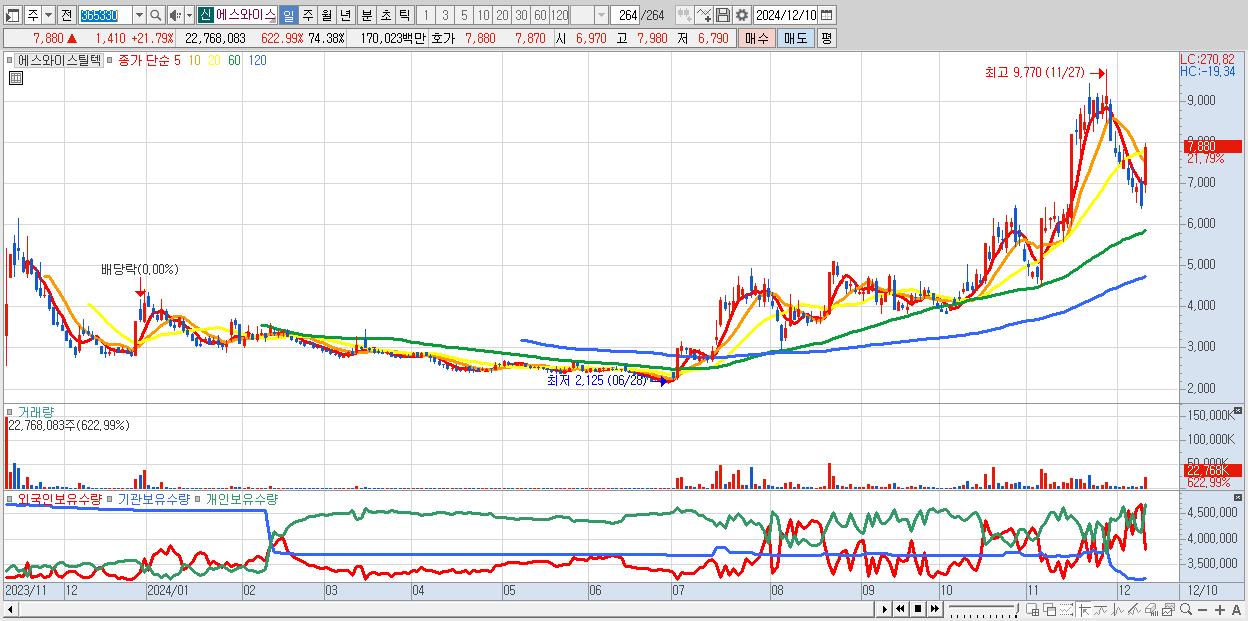
Task: Select the 월 (monthly) period button
Action: pyautogui.click(x=326, y=15)
